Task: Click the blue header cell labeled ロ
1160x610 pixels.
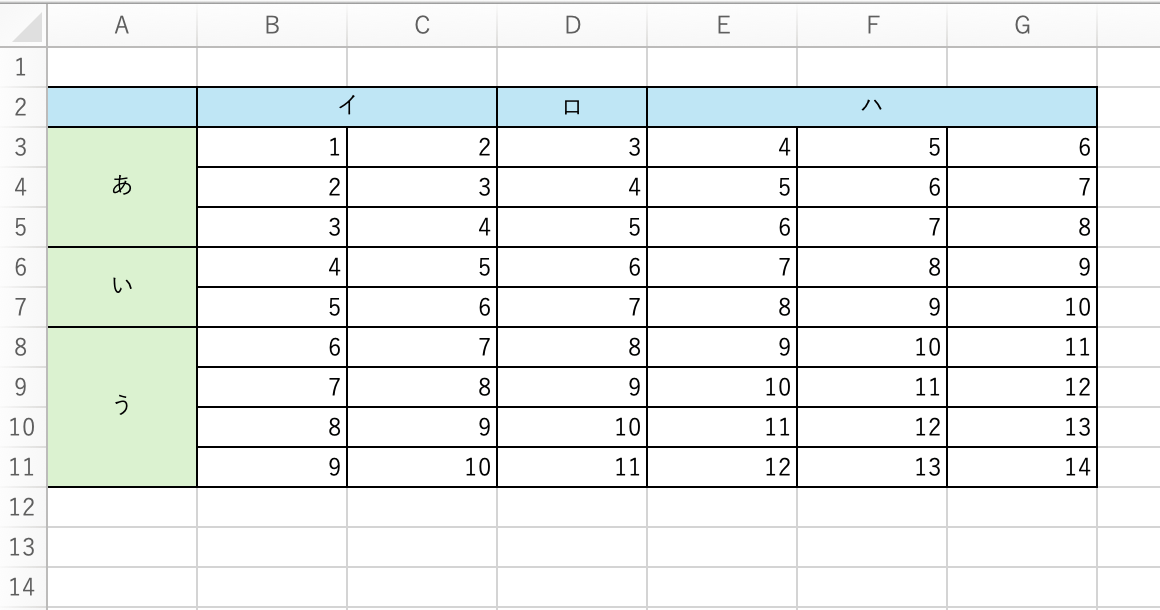Action: click(x=572, y=107)
